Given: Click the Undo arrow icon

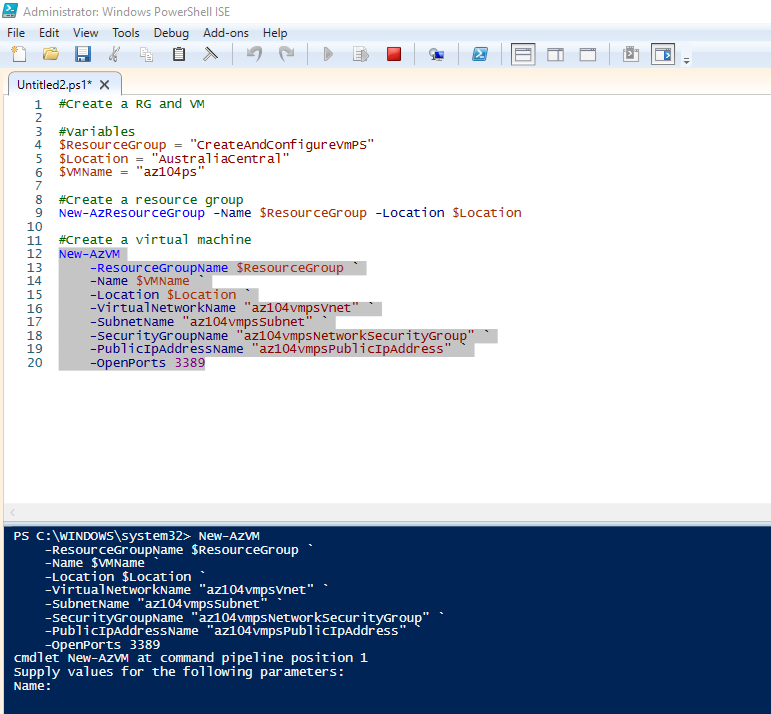Looking at the screenshot, I should 254,54.
